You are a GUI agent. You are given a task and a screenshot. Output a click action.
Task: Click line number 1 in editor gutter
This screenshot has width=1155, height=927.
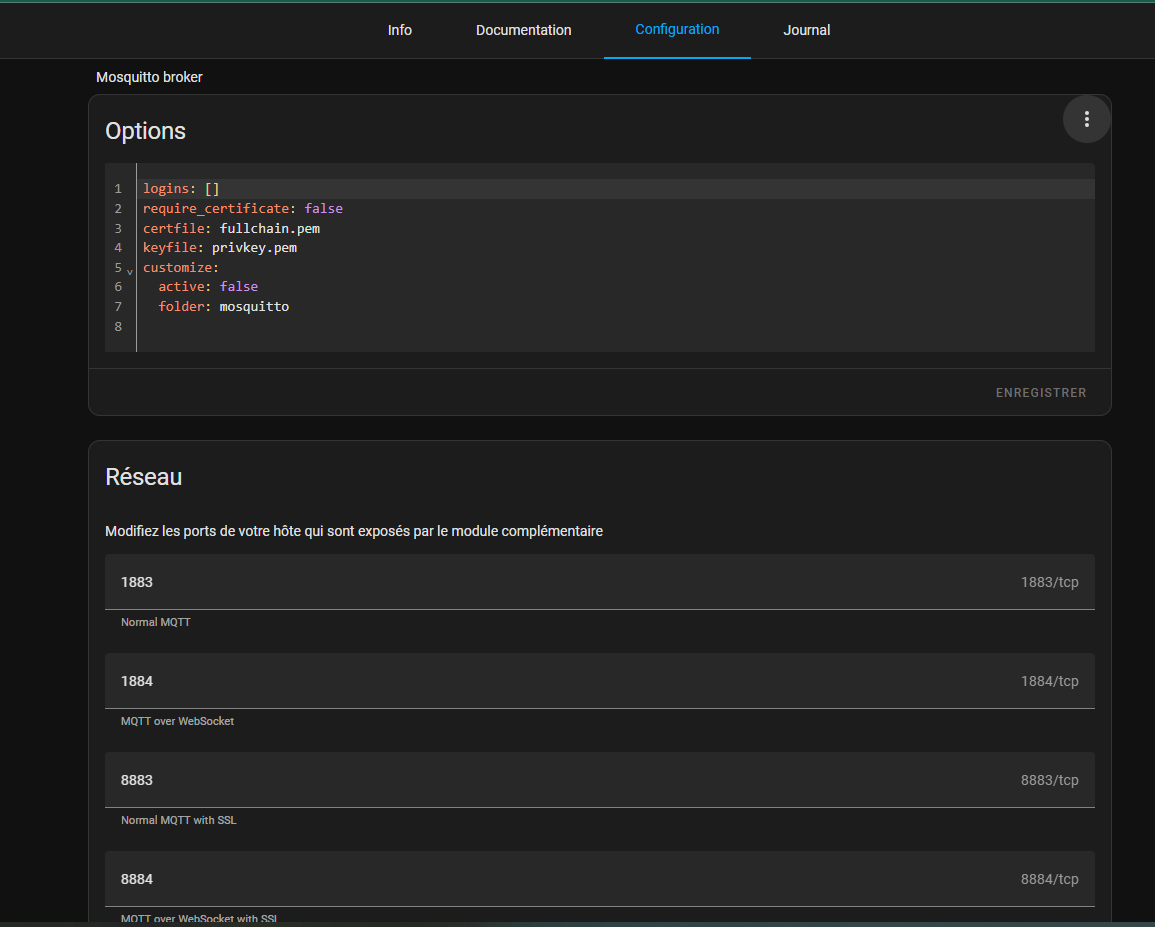[x=118, y=189]
